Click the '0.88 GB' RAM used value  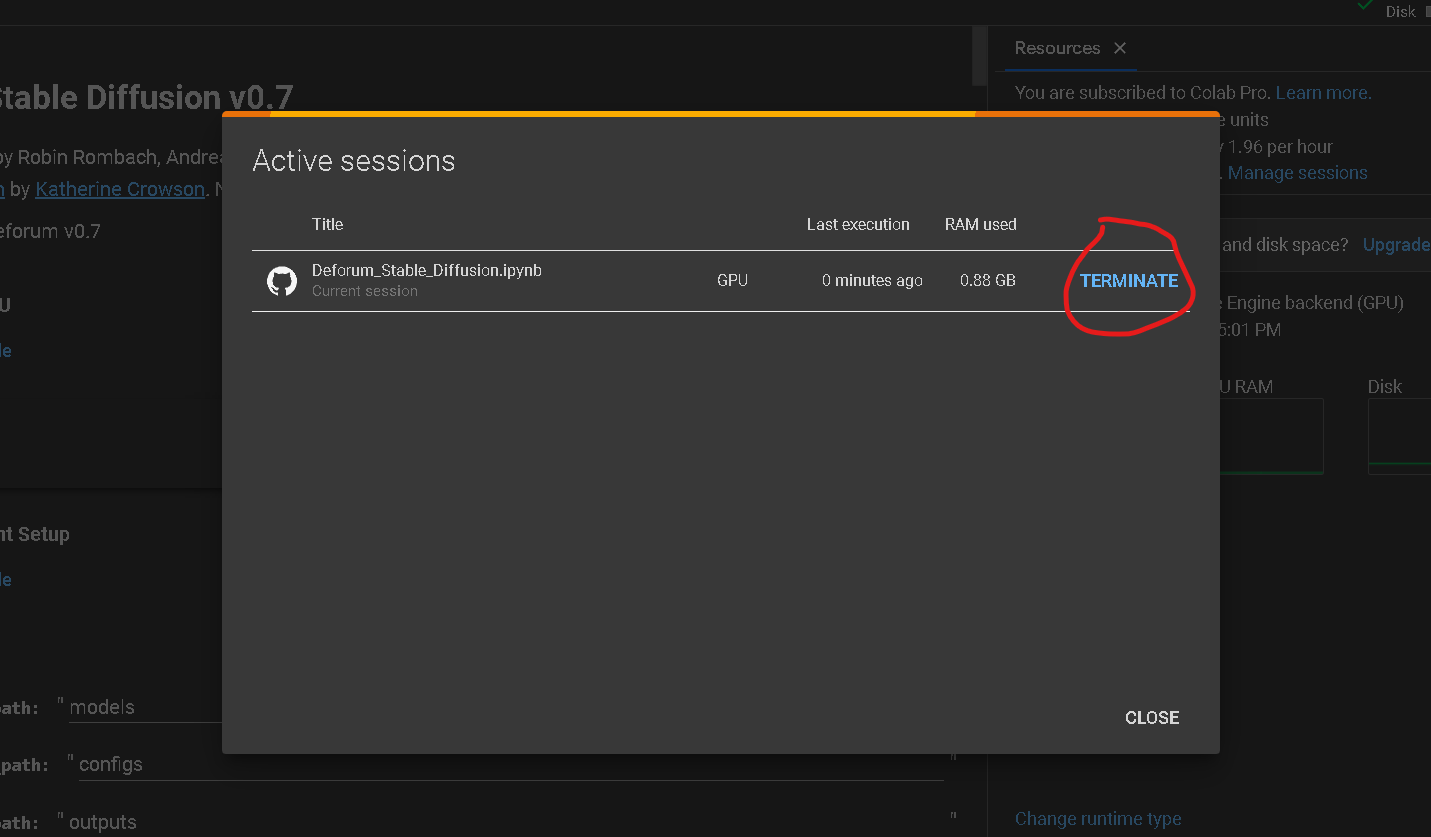pyautogui.click(x=988, y=281)
